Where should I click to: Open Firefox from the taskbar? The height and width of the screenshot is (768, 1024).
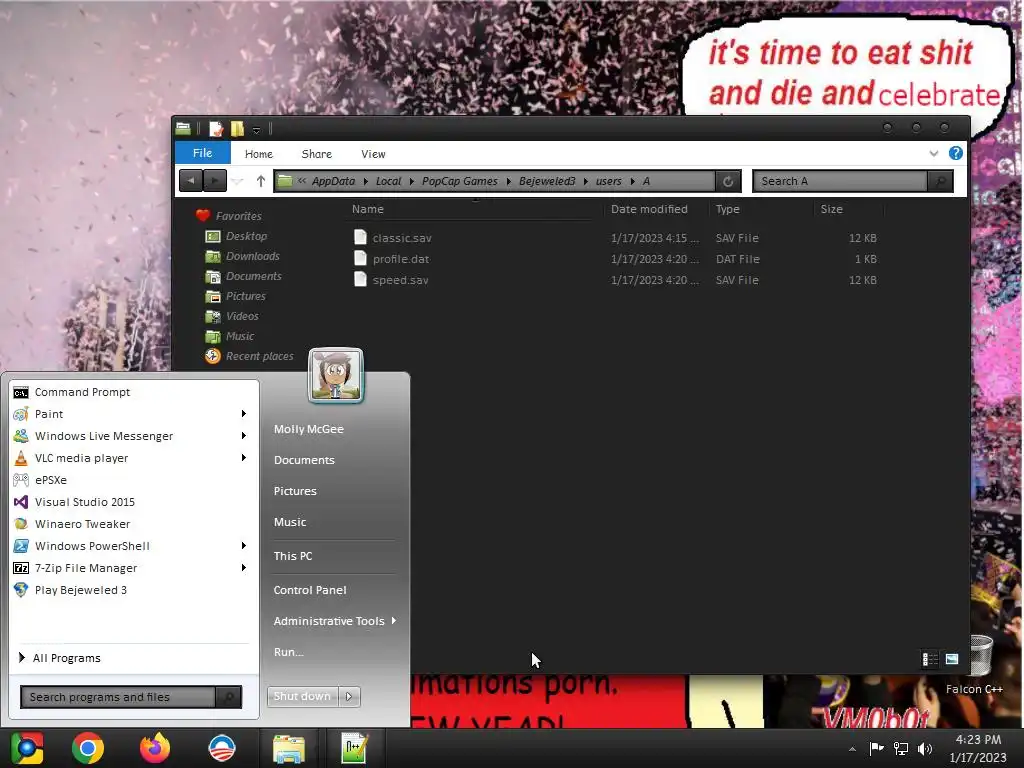155,748
